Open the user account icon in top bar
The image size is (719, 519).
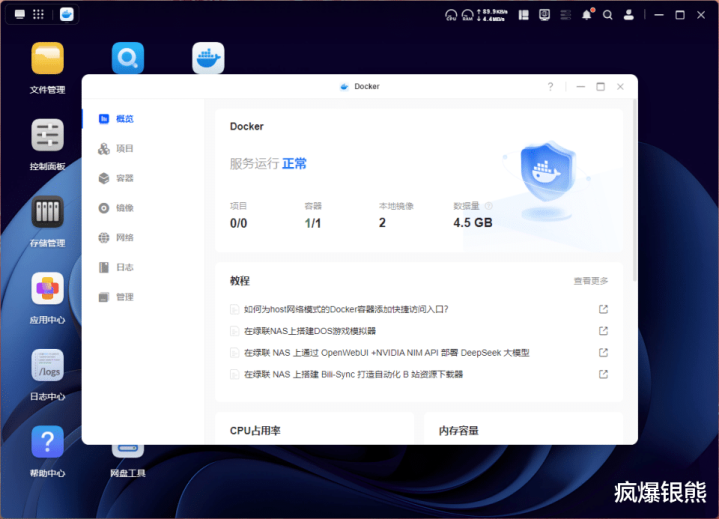(629, 15)
